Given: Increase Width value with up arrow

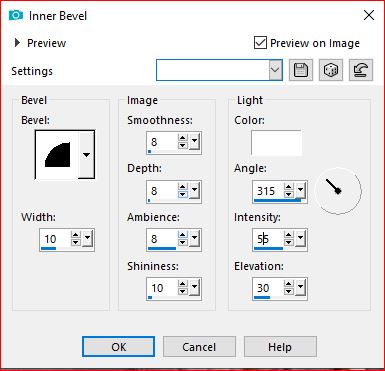Looking at the screenshot, I should click(76, 235).
